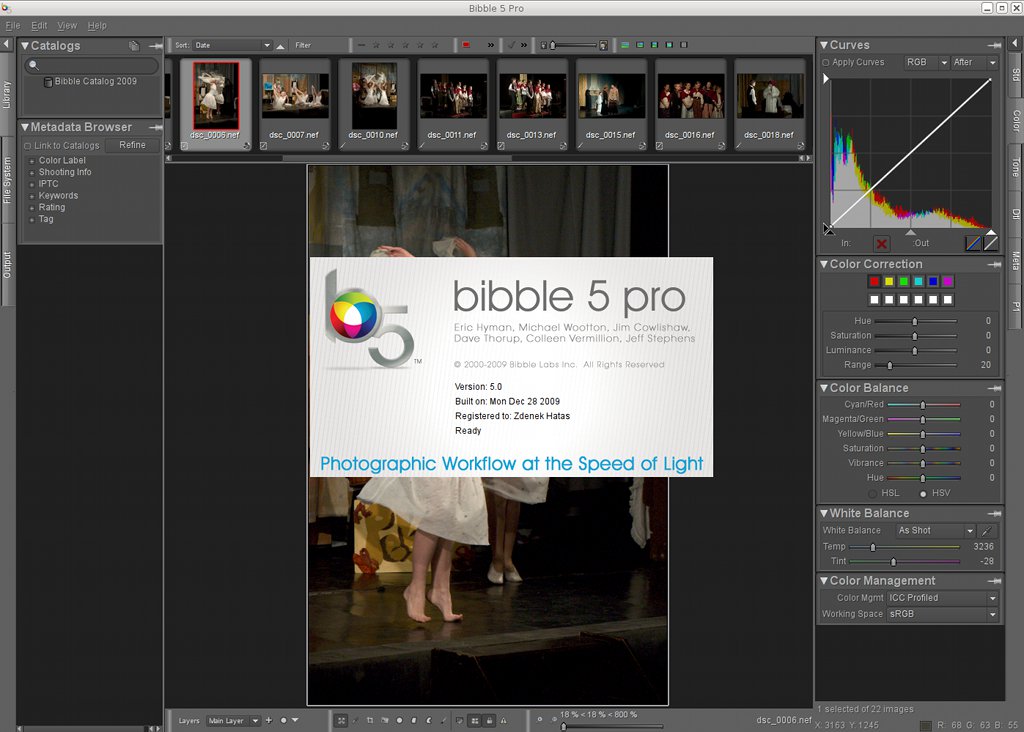1024x732 pixels.
Task: Click the plus icon to add layer
Action: 269,720
